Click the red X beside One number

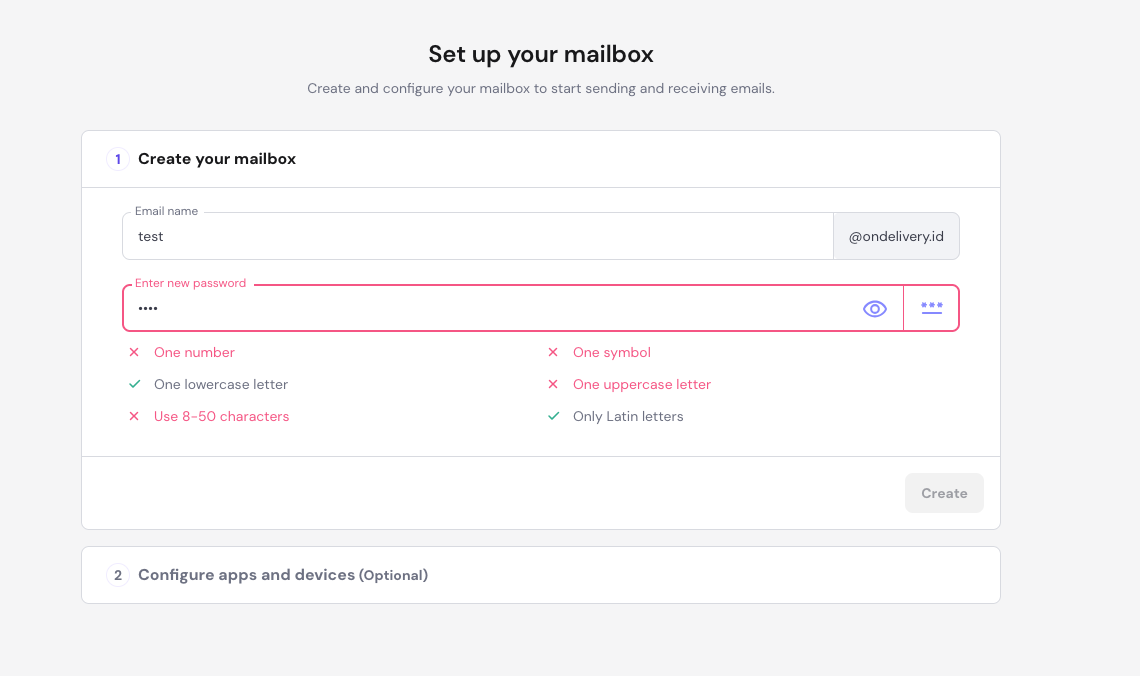tap(134, 352)
